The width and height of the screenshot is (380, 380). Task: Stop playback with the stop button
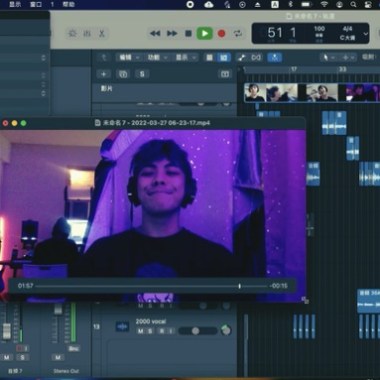point(188,33)
